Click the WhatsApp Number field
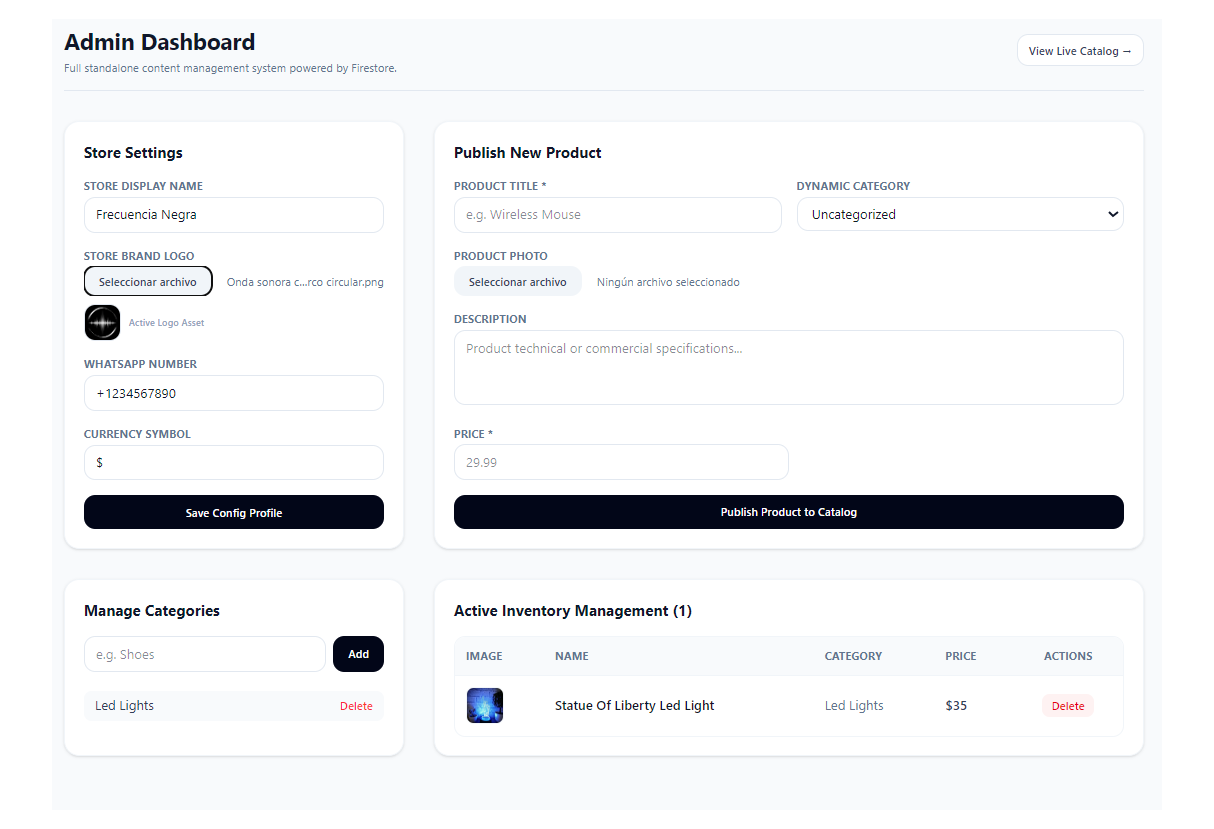The image size is (1214, 829). (234, 393)
